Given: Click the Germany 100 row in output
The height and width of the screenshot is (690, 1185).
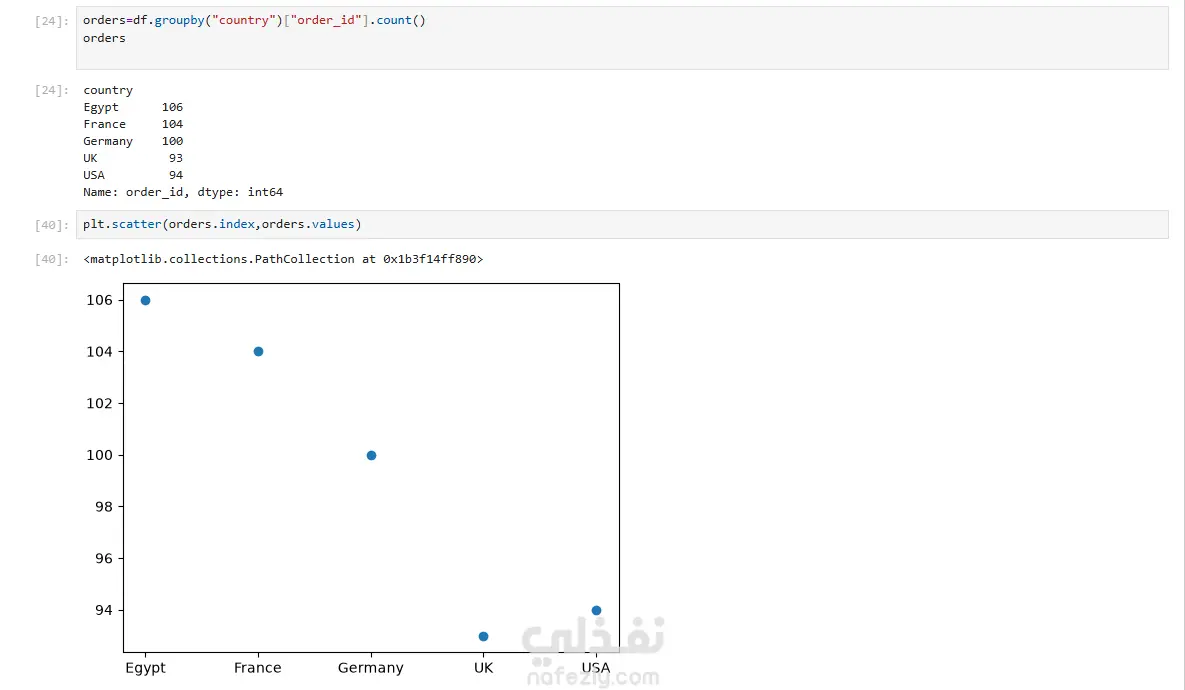Looking at the screenshot, I should [x=133, y=141].
